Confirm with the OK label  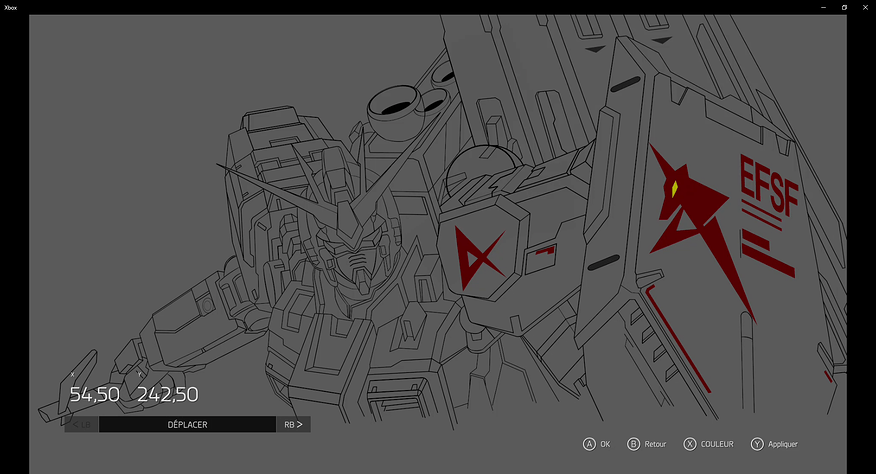(605, 444)
